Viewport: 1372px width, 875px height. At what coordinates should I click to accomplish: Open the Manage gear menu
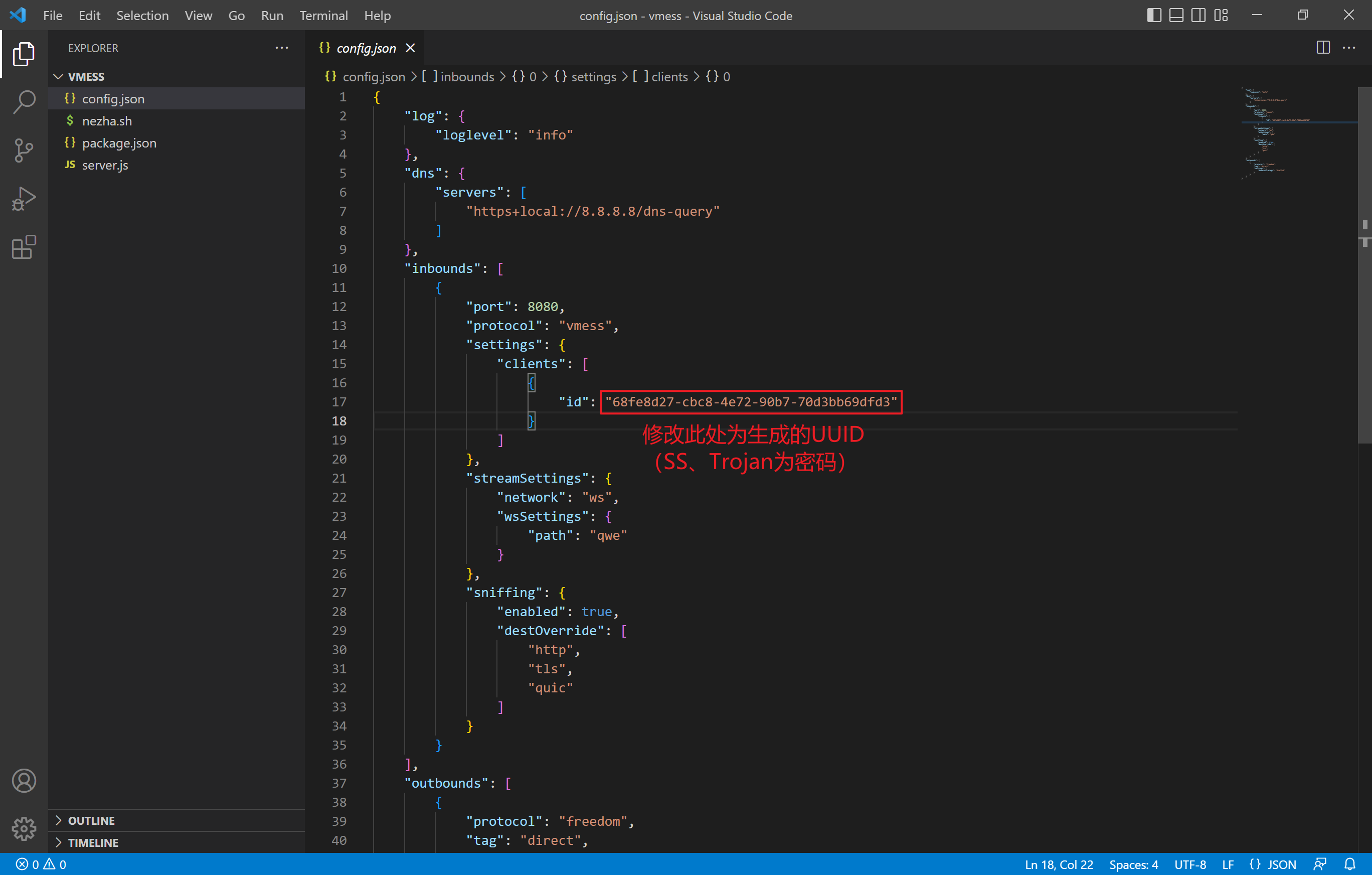point(24,828)
